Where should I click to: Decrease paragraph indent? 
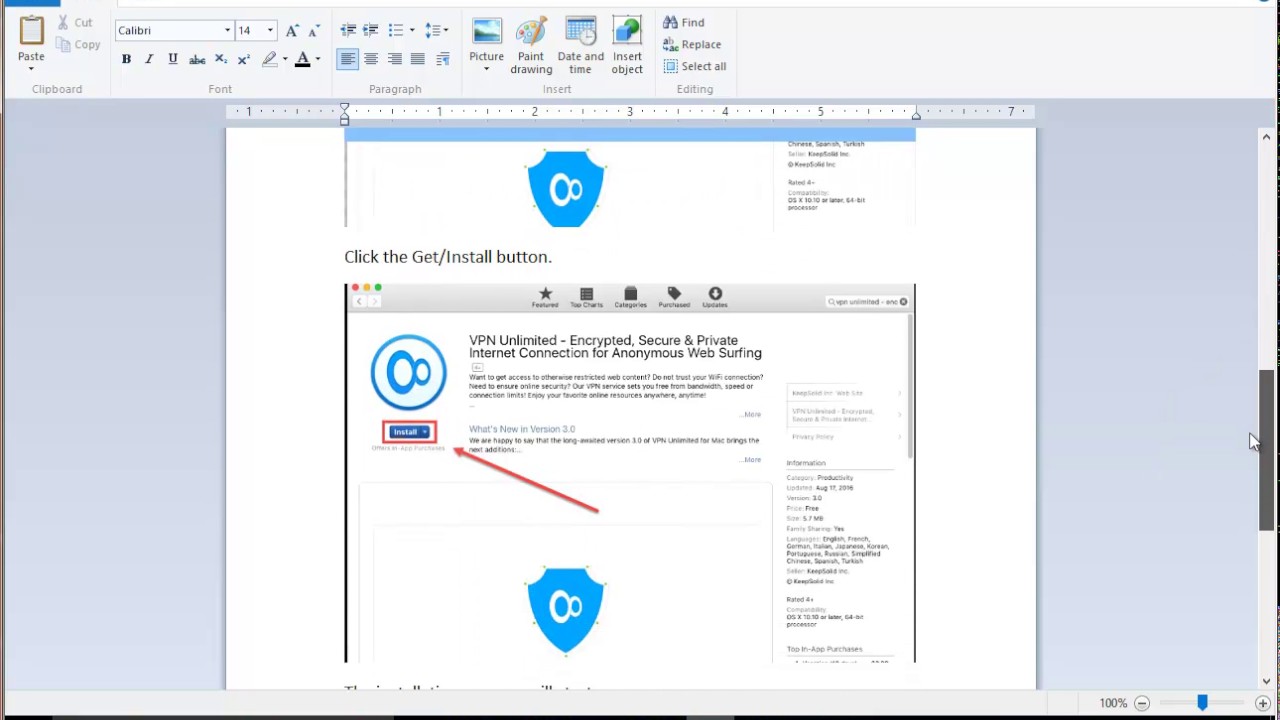pos(348,31)
